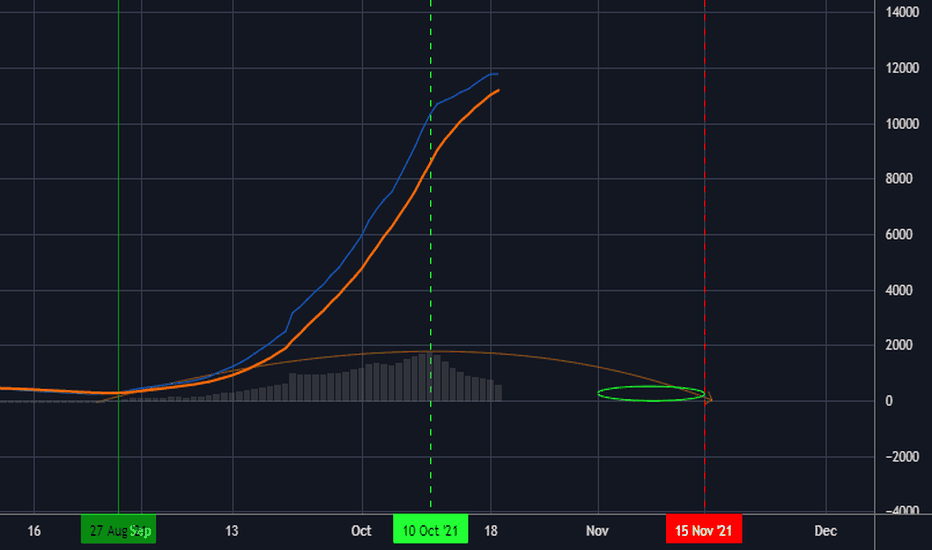
Task: Click the 14000 price axis label
Action: pyautogui.click(x=902, y=12)
